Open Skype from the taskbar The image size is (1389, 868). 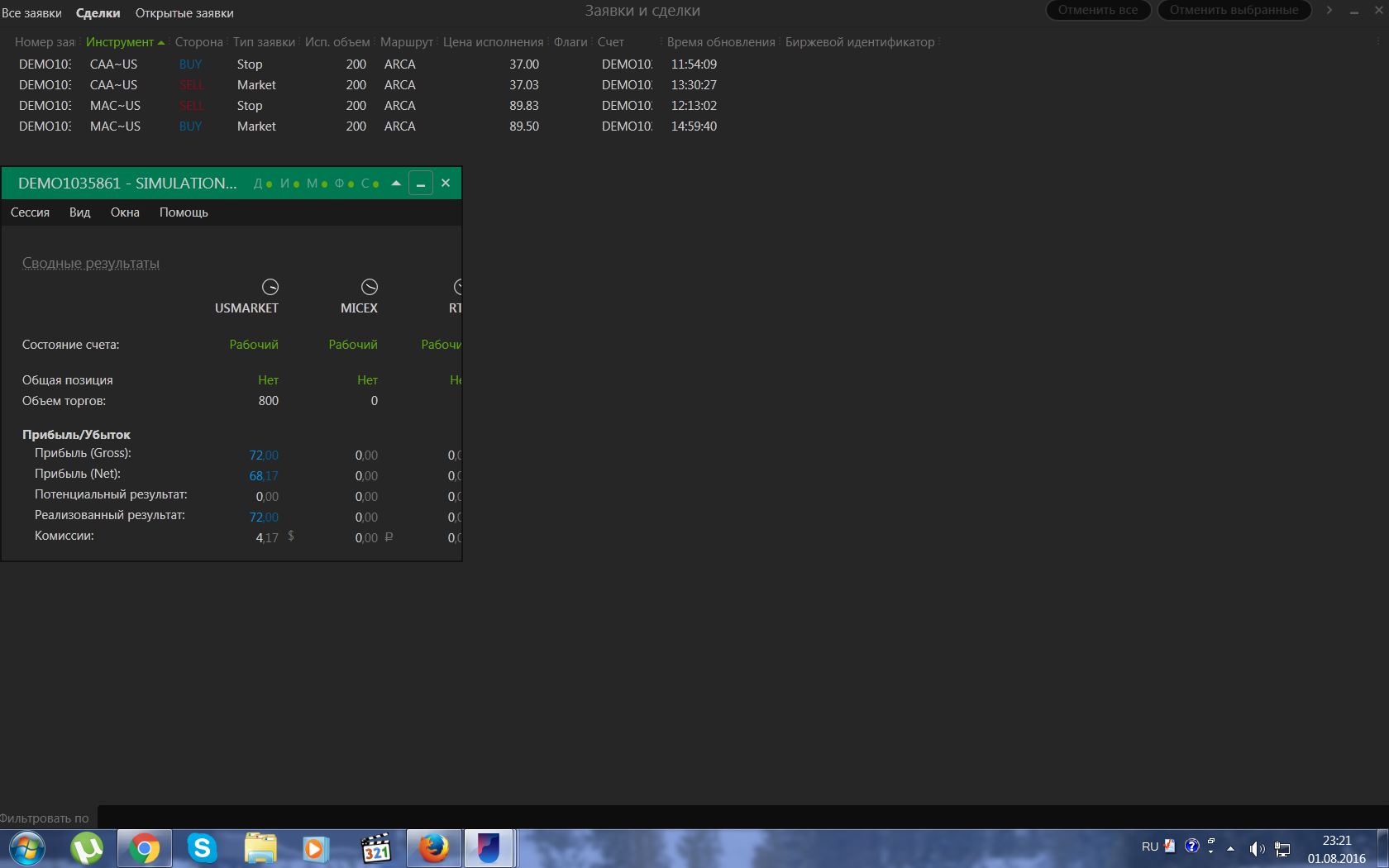(x=202, y=849)
